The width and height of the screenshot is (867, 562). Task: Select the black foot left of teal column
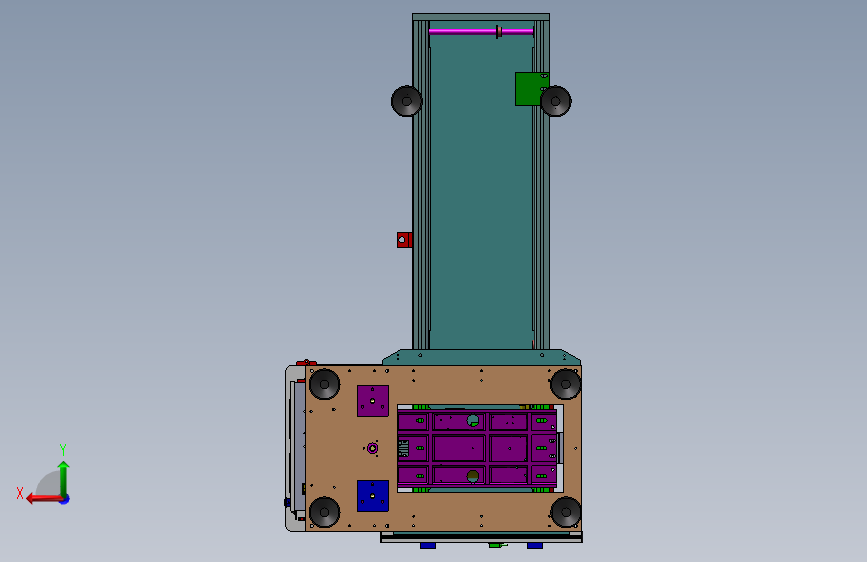coord(406,101)
